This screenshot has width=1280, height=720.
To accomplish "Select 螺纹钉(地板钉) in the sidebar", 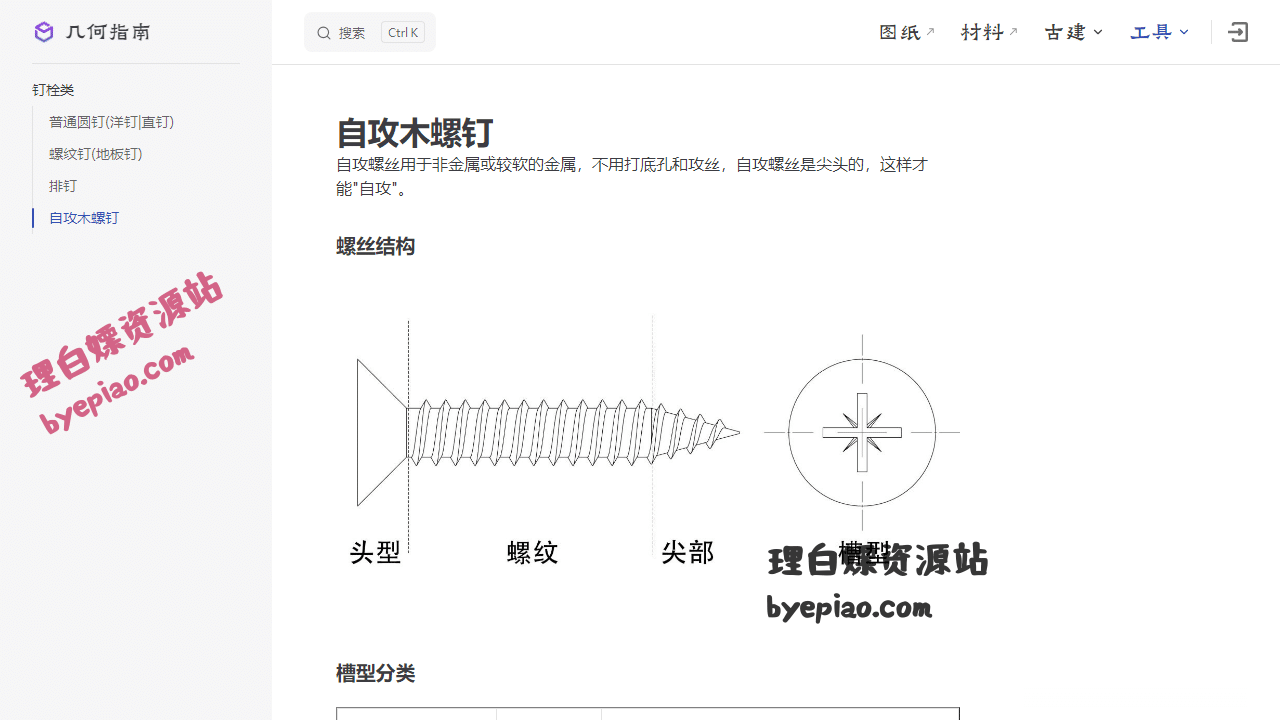I will point(96,154).
